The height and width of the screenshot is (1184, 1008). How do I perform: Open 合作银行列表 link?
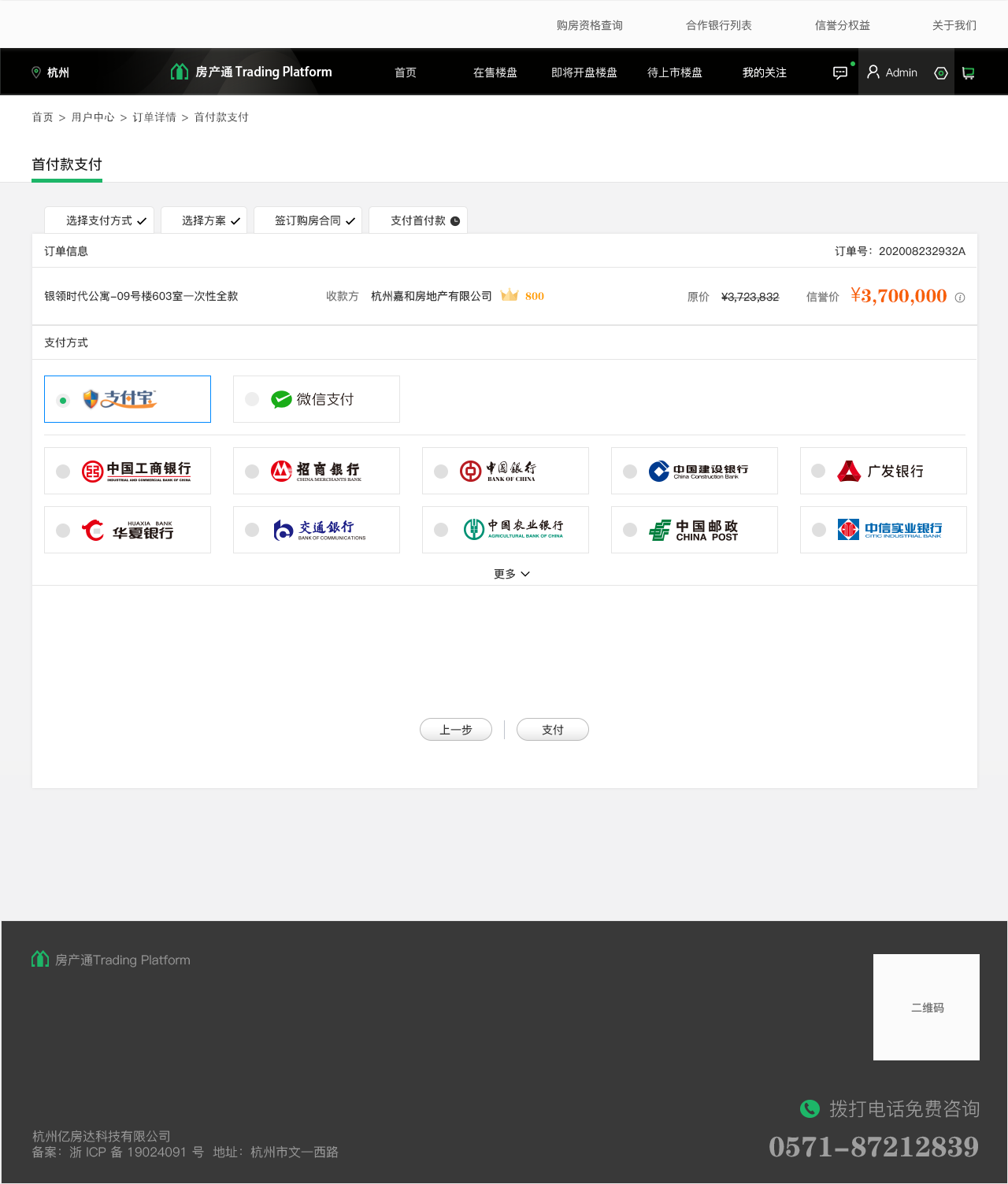click(x=719, y=25)
